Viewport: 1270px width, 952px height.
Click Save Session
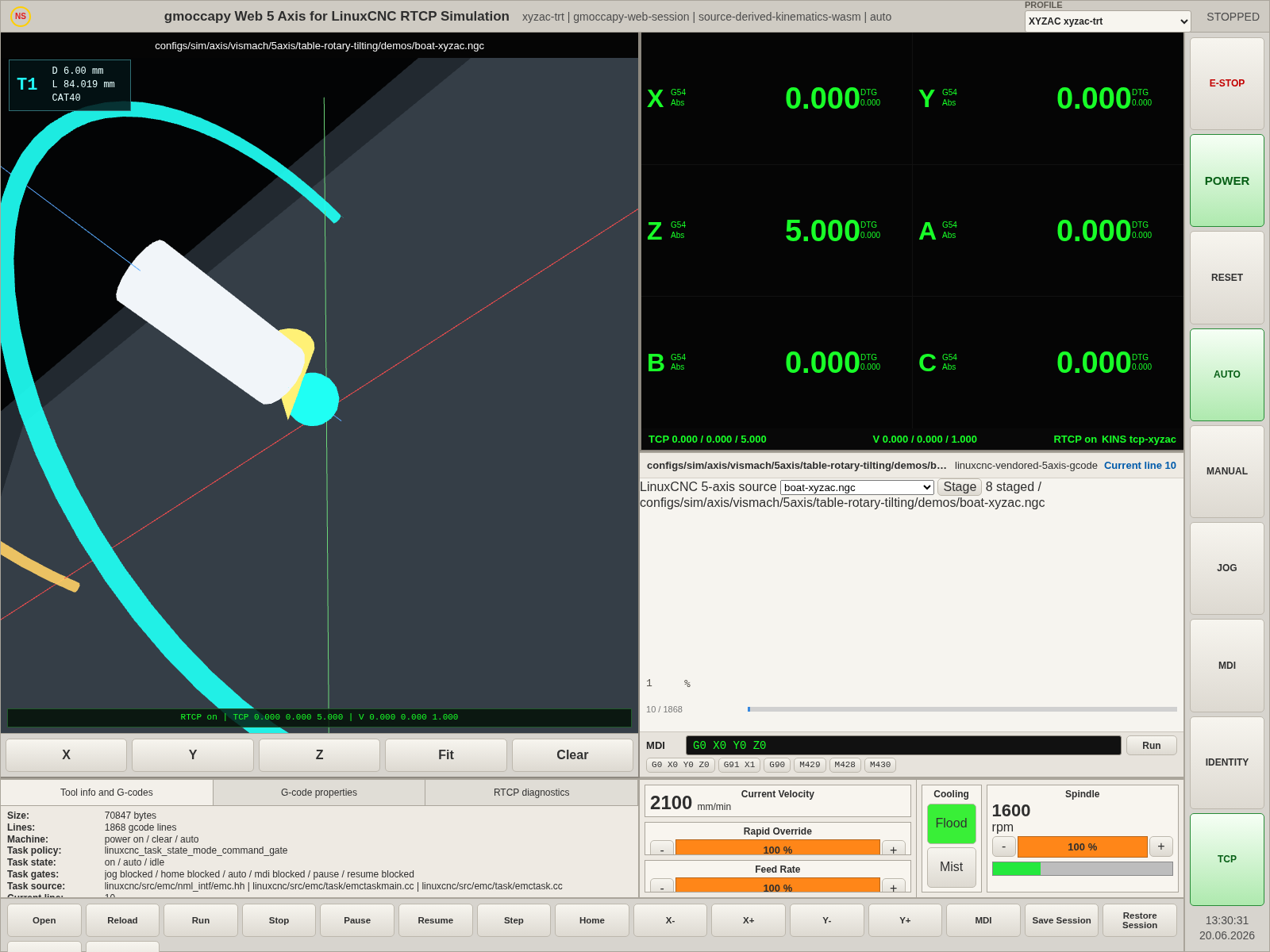point(1061,920)
